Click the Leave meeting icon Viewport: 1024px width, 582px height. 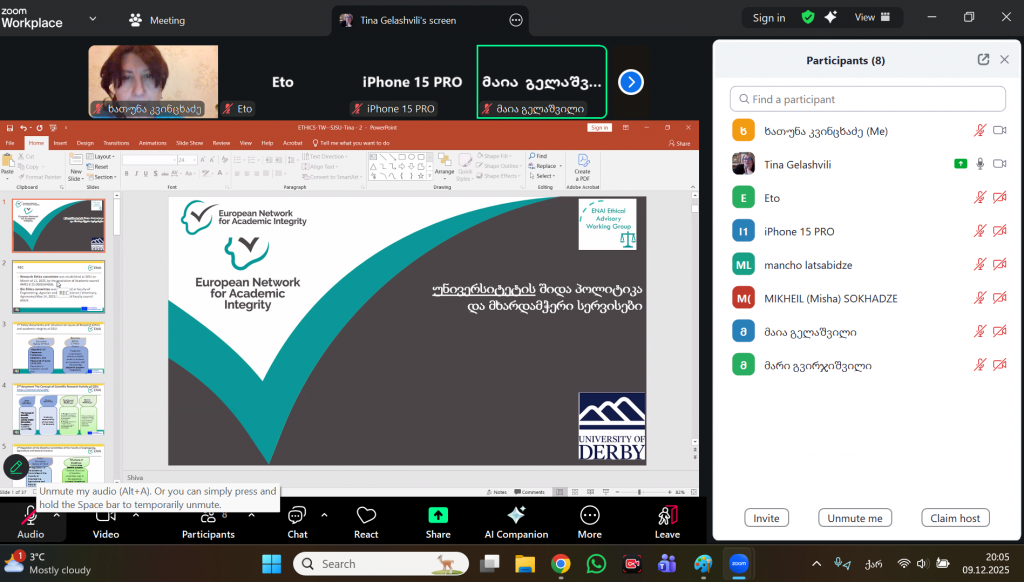(667, 515)
